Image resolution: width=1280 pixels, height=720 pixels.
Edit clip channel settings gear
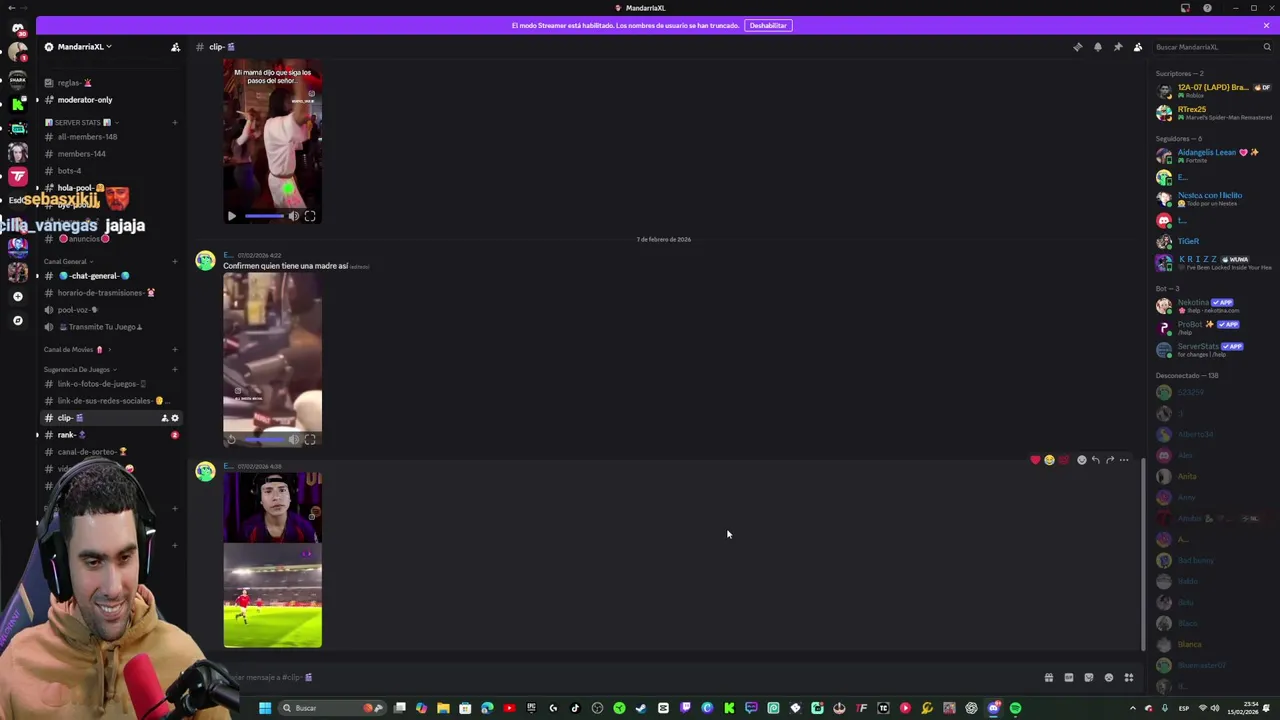point(175,418)
